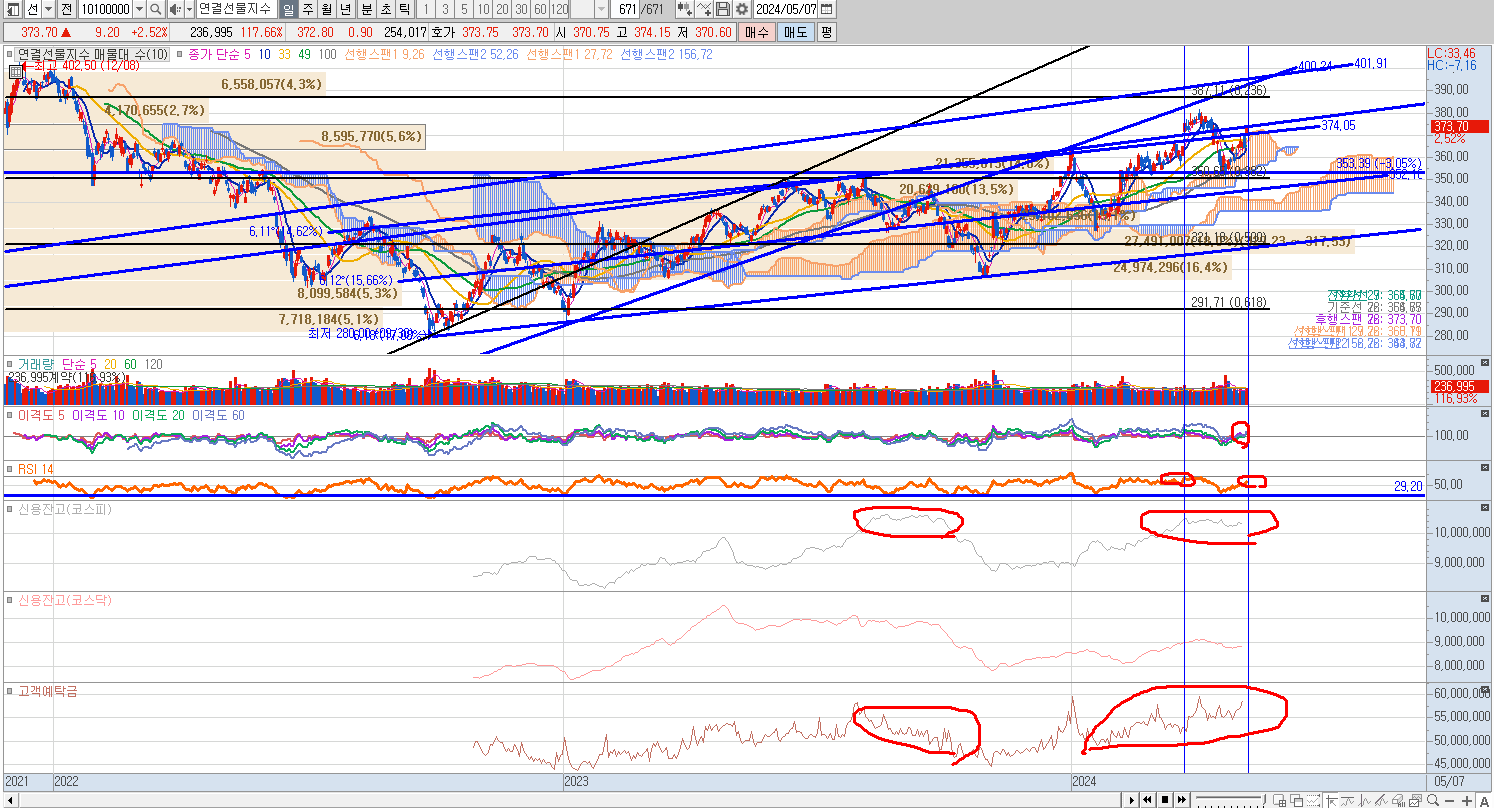Screen dimensions: 1494x808
Task: Open chart settings gear icon
Action: tap(741, 9)
